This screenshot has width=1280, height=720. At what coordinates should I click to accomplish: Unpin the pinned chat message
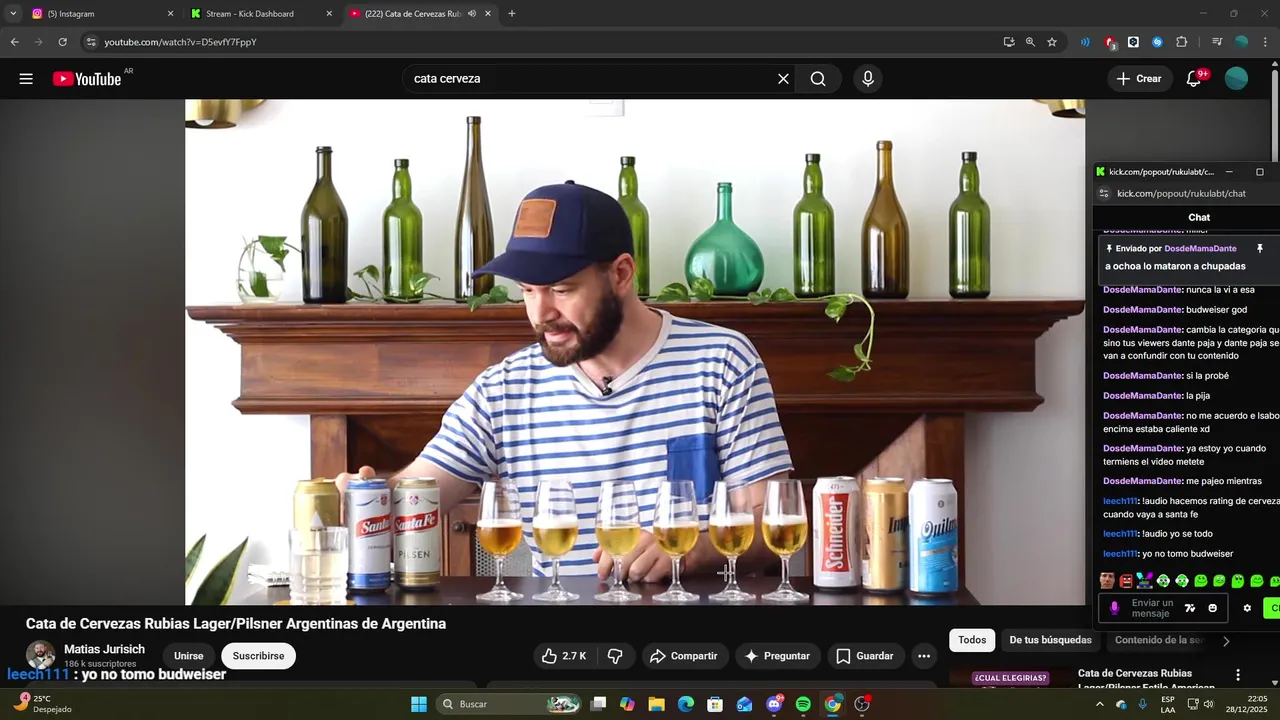(1260, 248)
